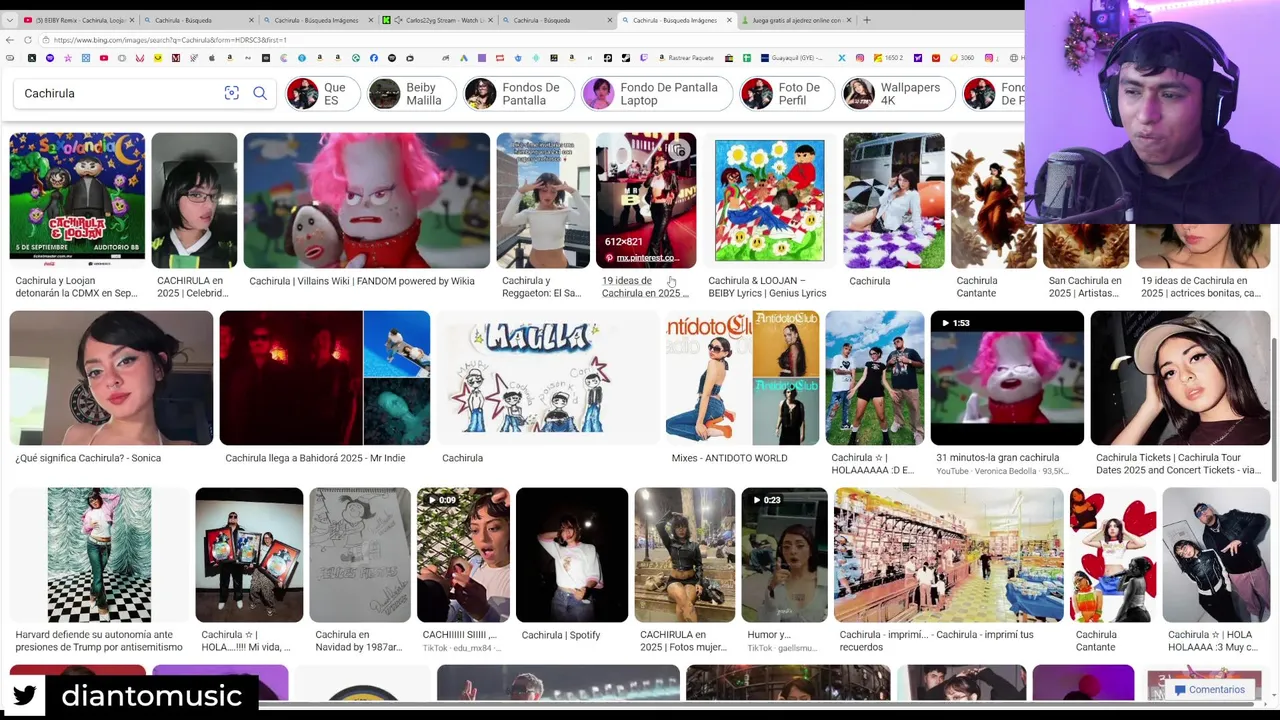Click the browser back arrow
Viewport: 1280px width, 720px height.
click(10, 40)
